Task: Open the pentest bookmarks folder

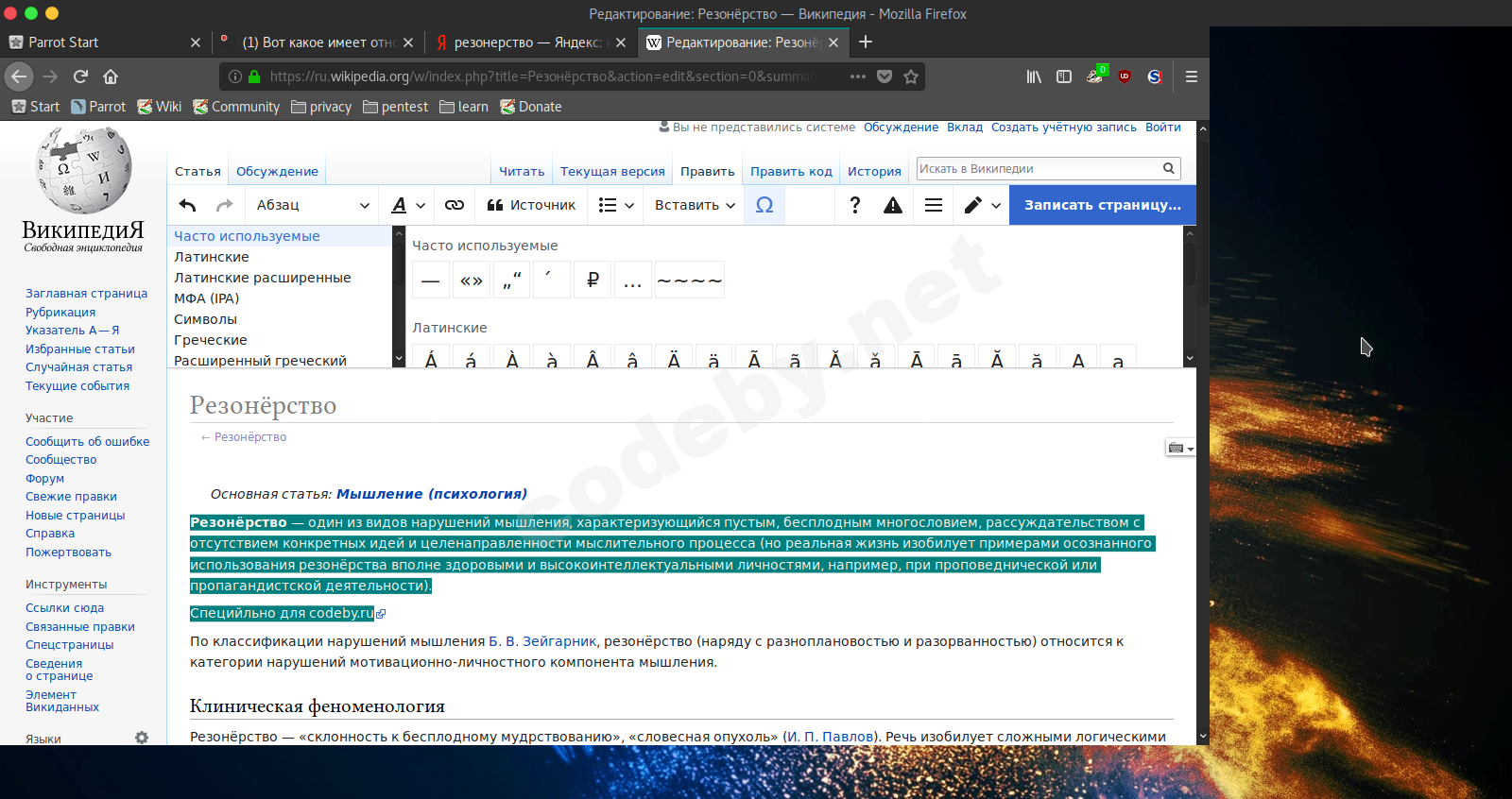Action: (x=395, y=107)
